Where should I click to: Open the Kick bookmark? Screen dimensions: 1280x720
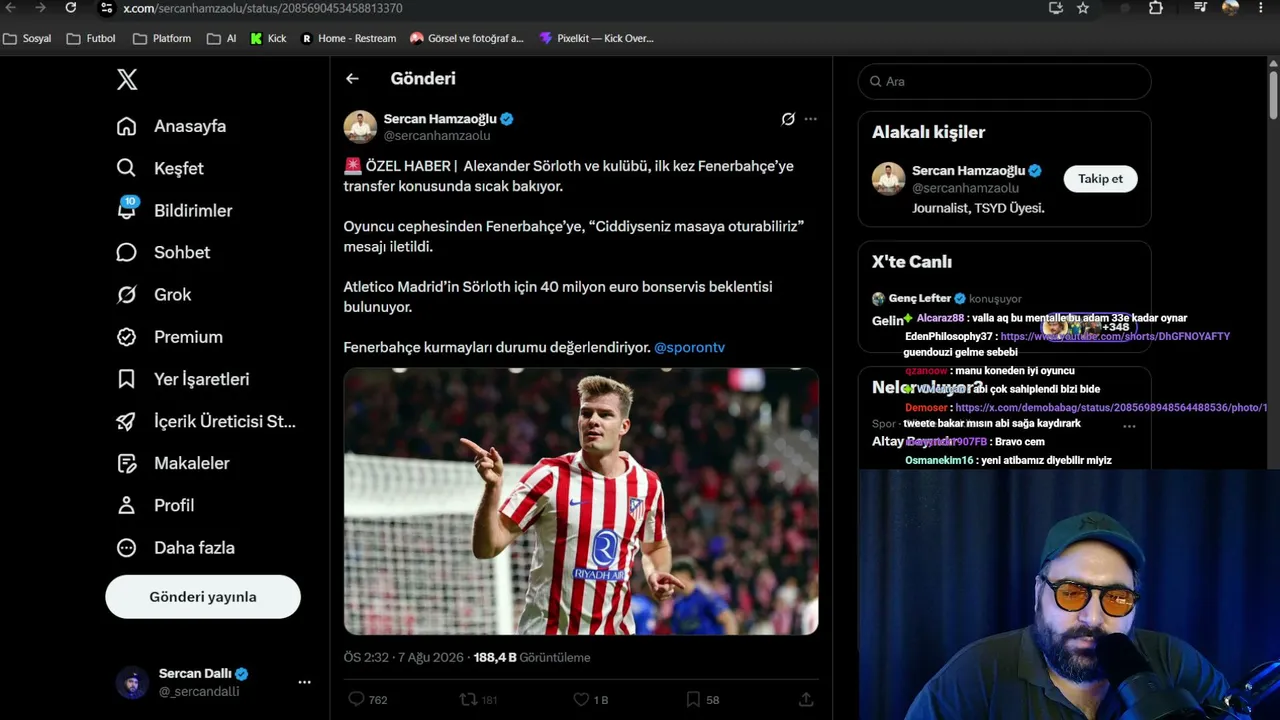(268, 38)
